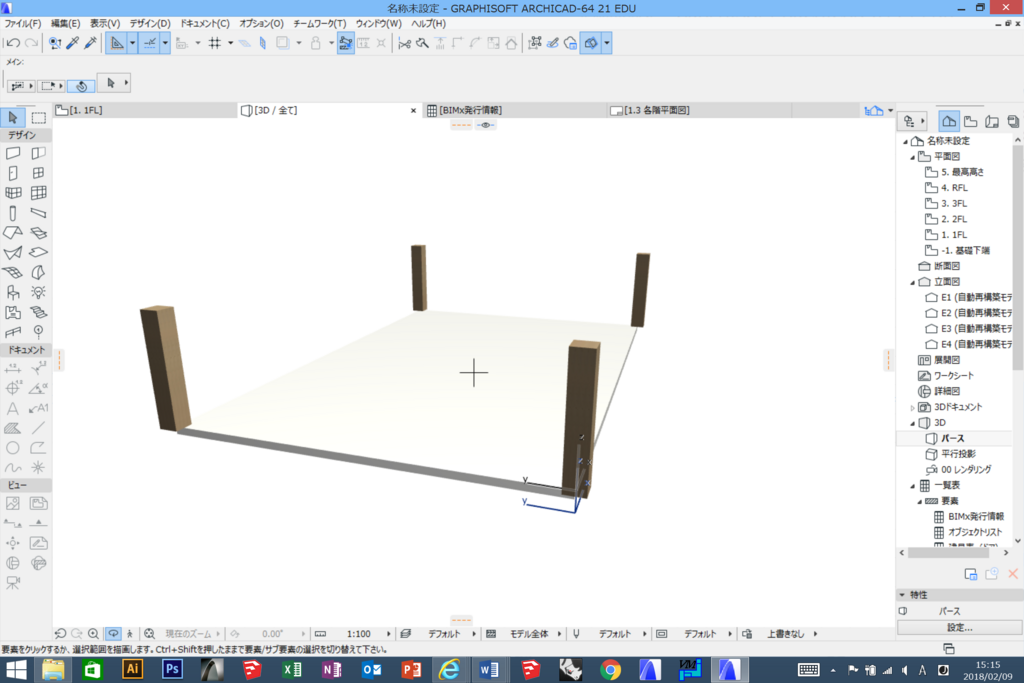
Task: Open Google Chrome from taskbar
Action: click(x=611, y=670)
